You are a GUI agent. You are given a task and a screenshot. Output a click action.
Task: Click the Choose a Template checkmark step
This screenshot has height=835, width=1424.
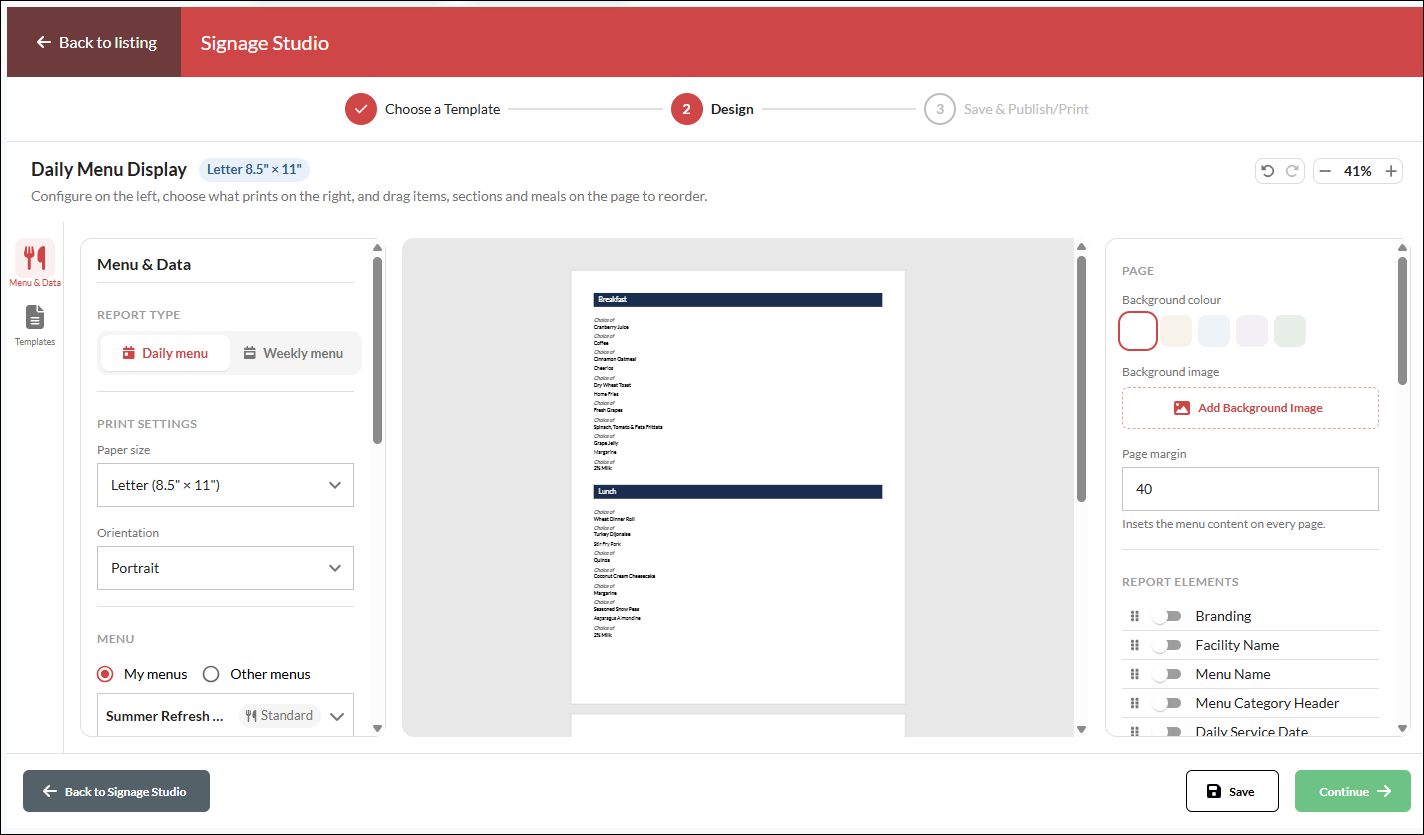(361, 109)
